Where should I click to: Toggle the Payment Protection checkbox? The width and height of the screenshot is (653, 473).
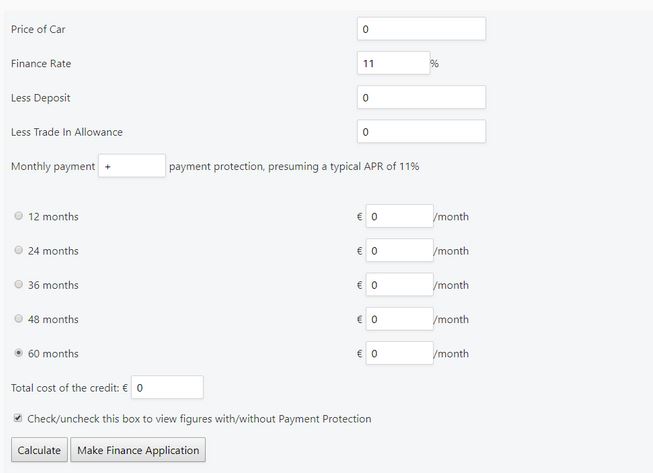point(18,418)
